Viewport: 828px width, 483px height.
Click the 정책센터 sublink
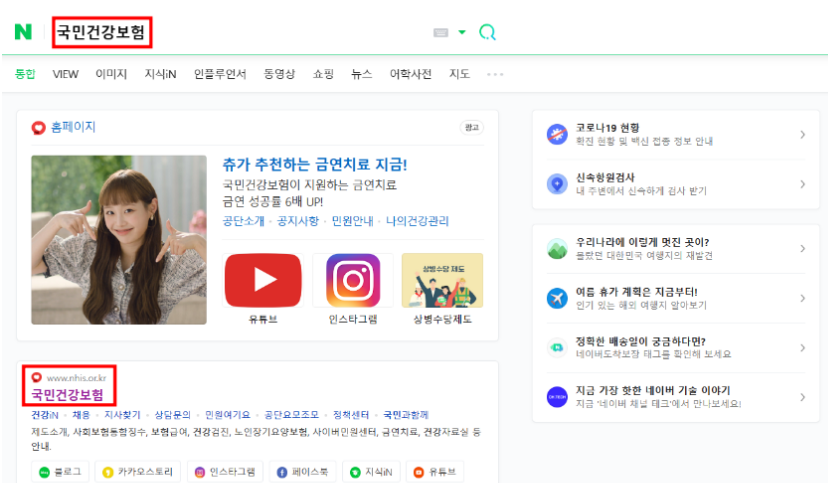(x=351, y=415)
